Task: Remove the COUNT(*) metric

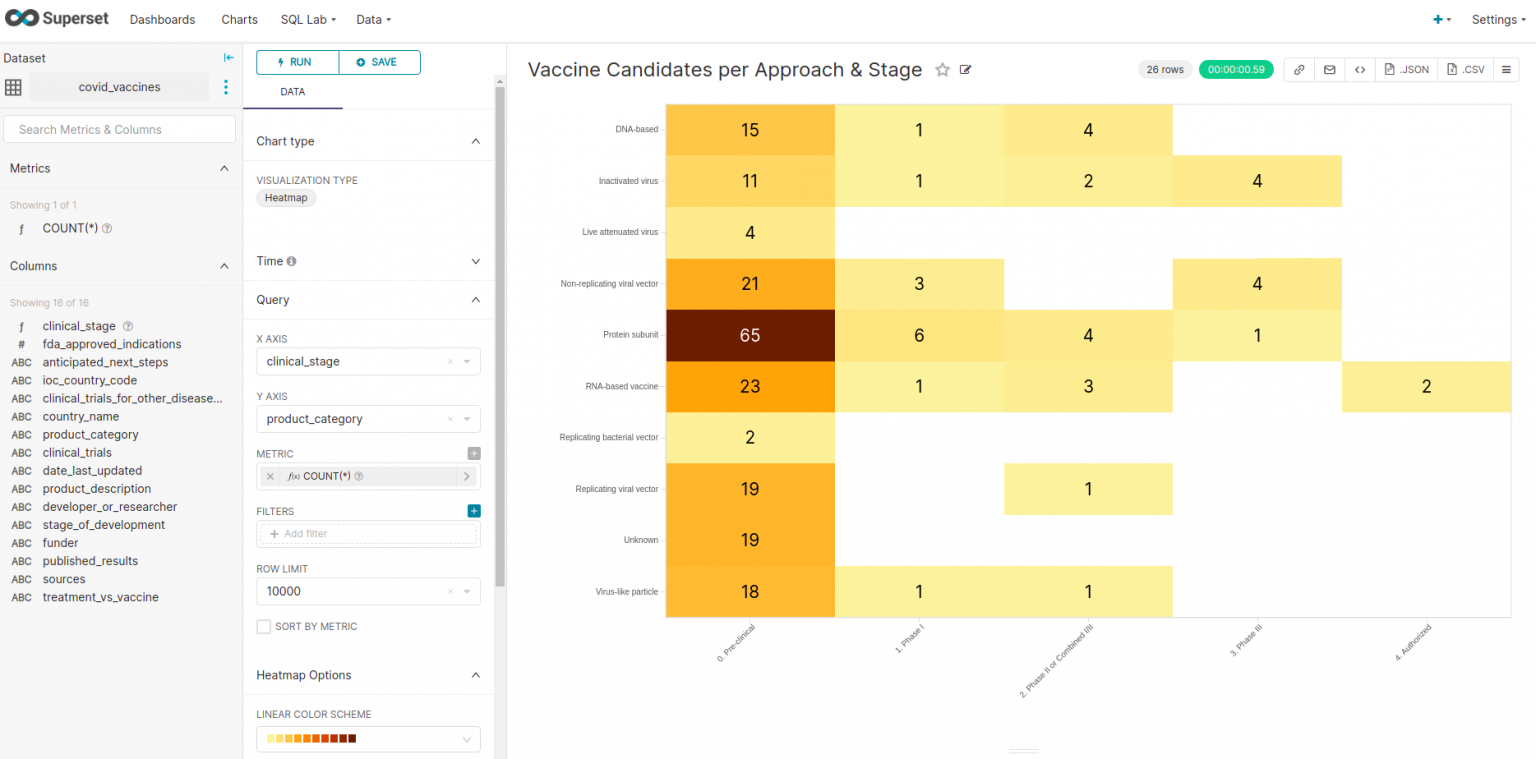Action: (x=269, y=476)
